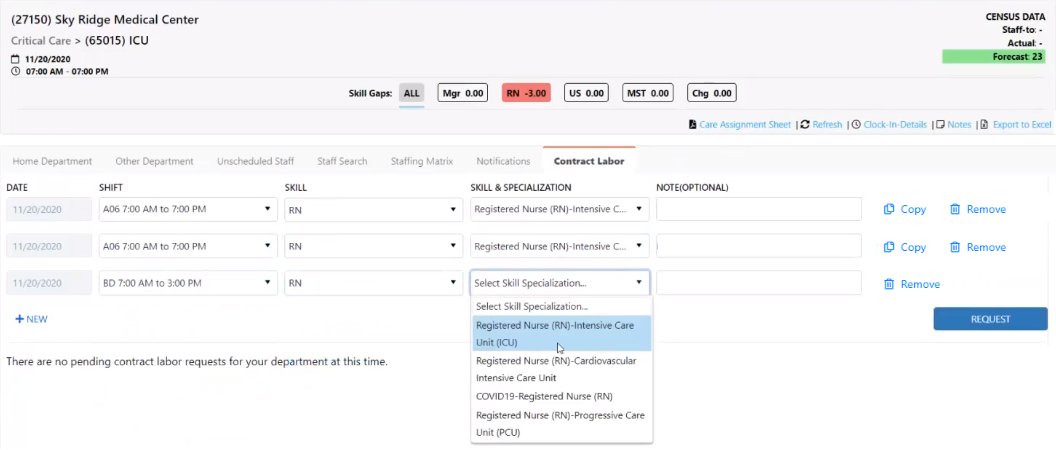Toggle the Mgr 0.00 skill gap filter
This screenshot has height=450, width=1056.
[x=463, y=93]
